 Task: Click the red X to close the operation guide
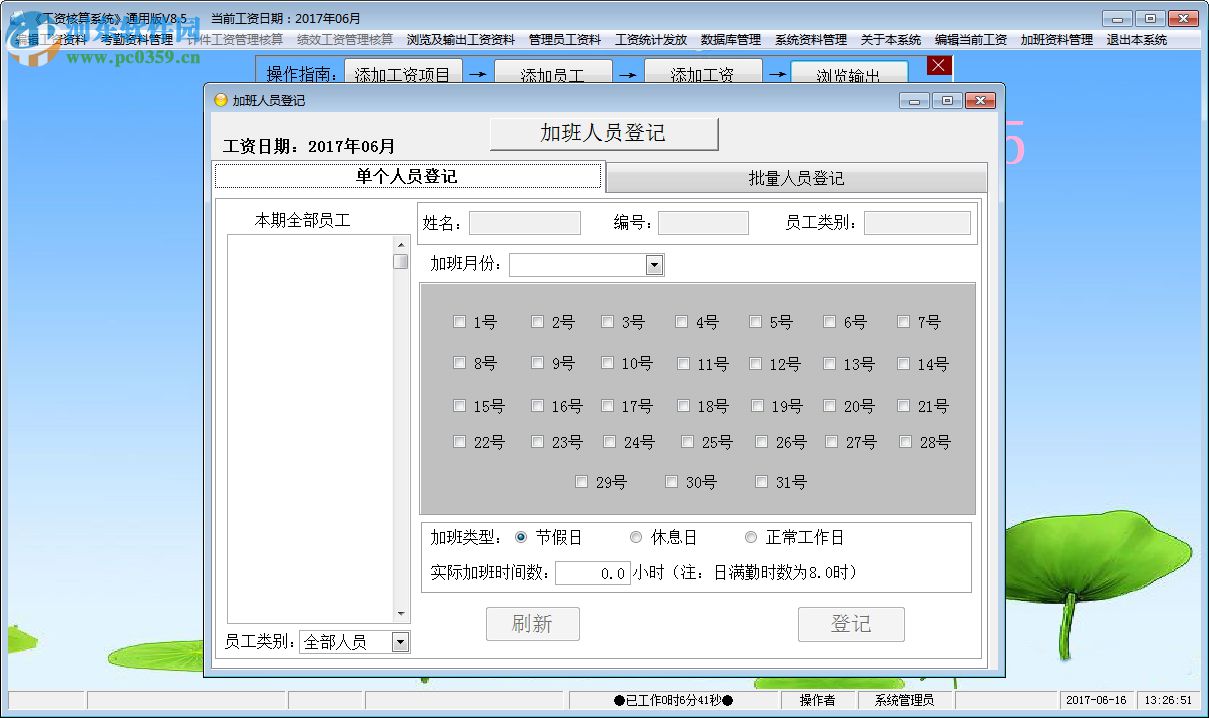pyautogui.click(x=938, y=65)
